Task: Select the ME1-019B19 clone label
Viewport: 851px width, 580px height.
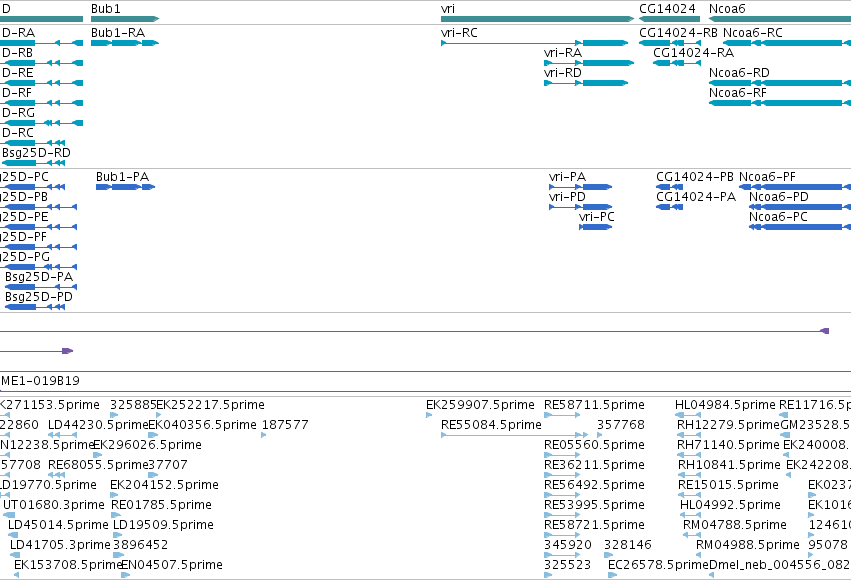Action: tap(41, 381)
